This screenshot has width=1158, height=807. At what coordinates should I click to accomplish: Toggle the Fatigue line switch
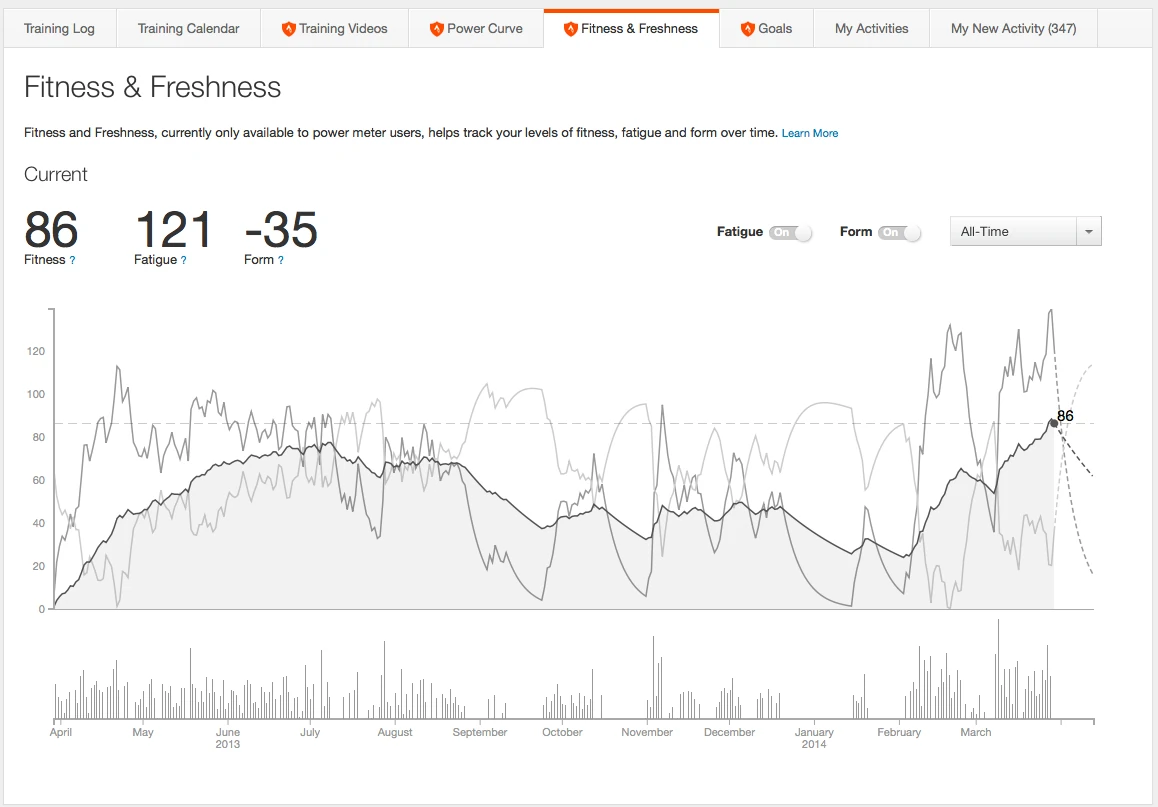click(x=790, y=232)
